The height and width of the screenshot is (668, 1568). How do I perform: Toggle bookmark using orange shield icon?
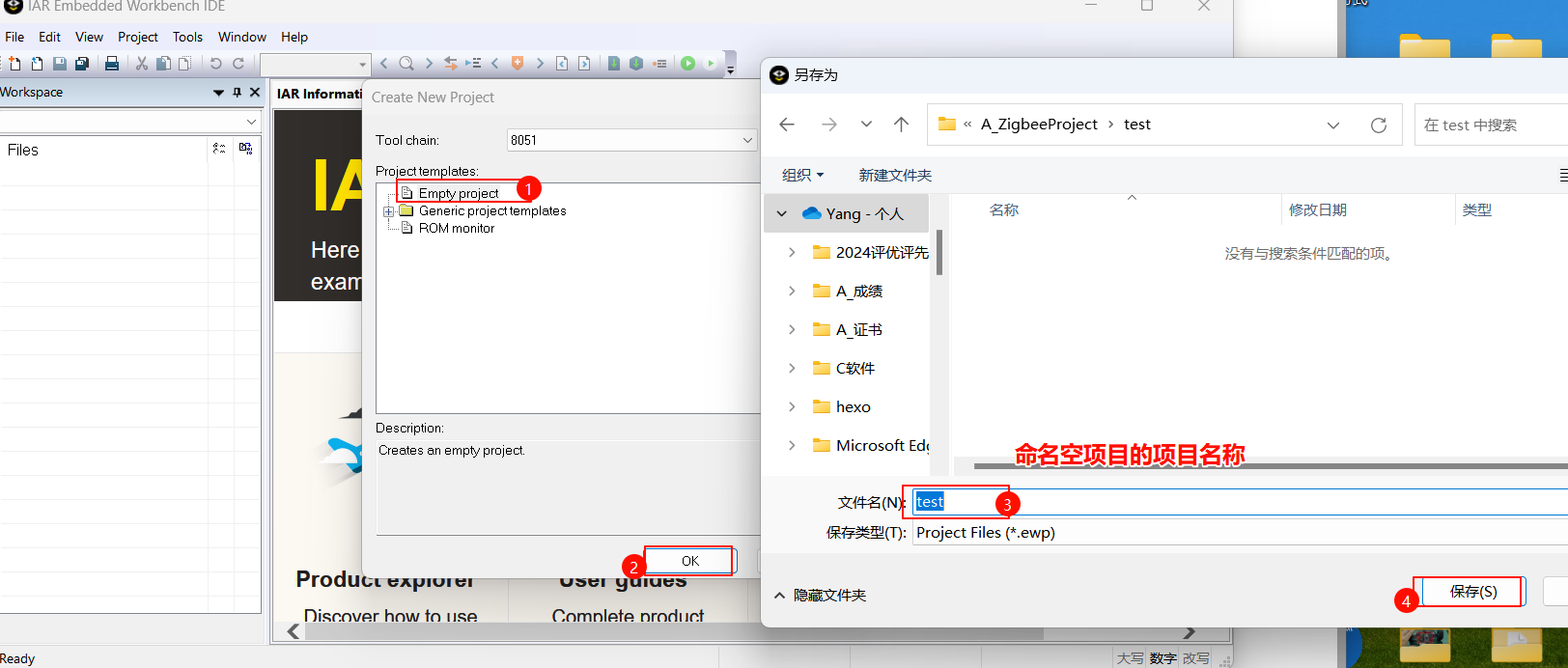click(518, 64)
